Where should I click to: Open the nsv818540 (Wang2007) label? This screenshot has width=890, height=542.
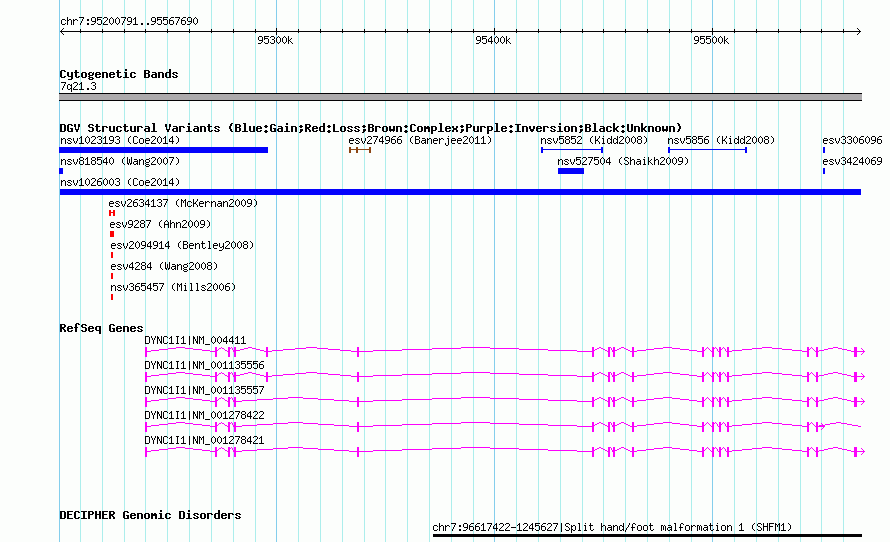click(x=120, y=161)
